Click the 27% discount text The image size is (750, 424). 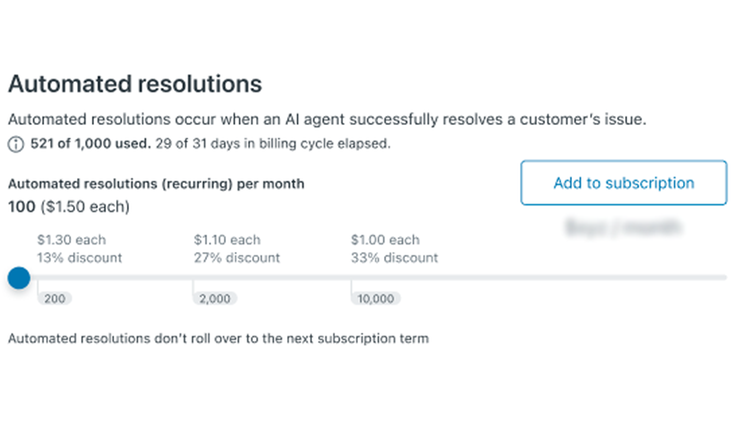point(237,258)
